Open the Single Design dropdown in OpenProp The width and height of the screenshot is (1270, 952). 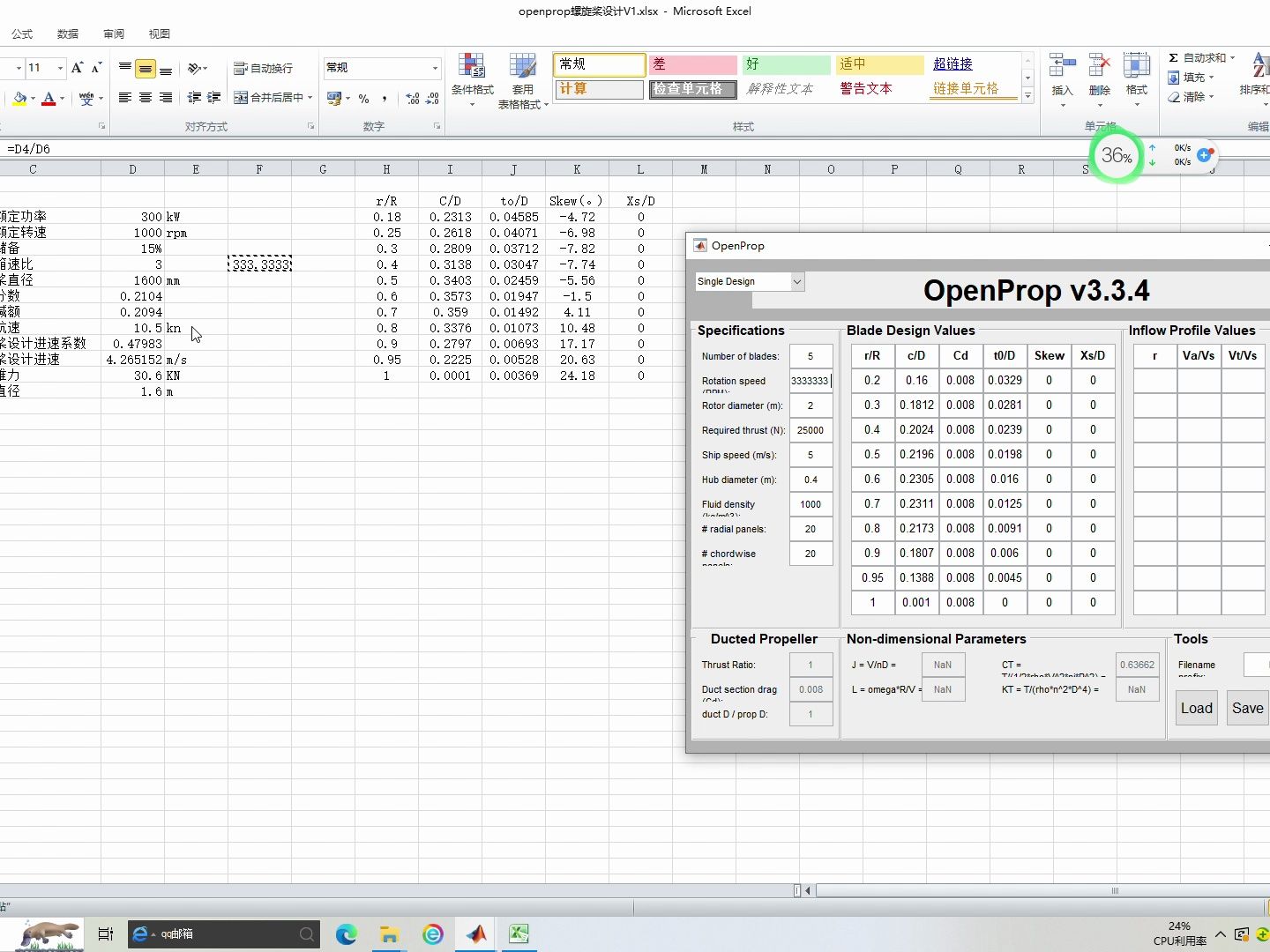(750, 281)
